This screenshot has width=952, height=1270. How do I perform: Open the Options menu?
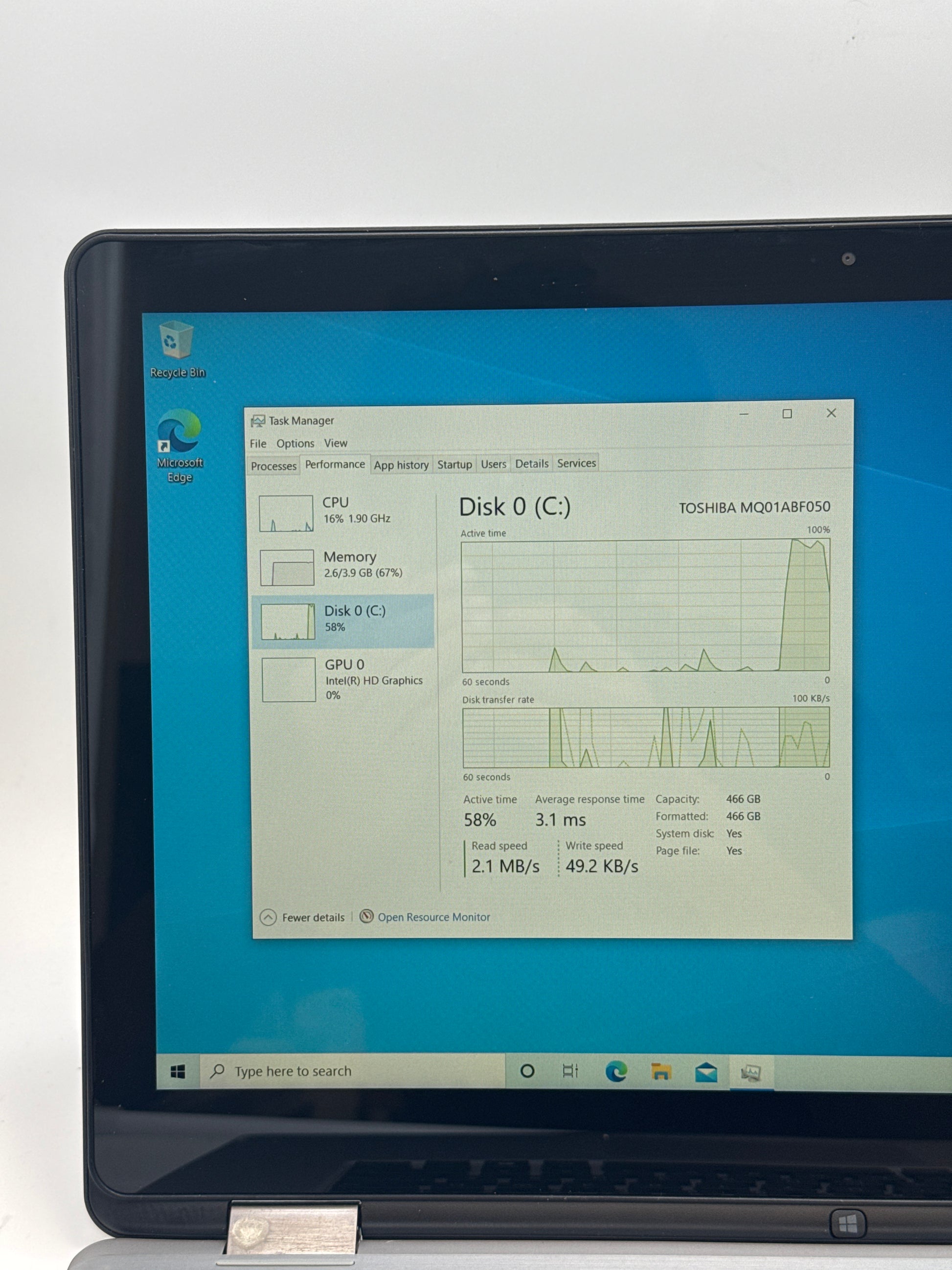coord(295,443)
